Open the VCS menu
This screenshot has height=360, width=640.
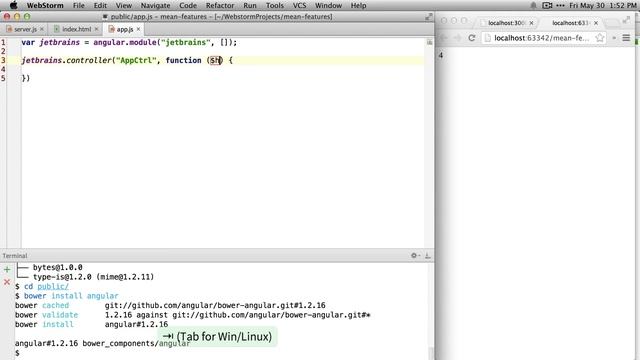(x=299, y=6)
